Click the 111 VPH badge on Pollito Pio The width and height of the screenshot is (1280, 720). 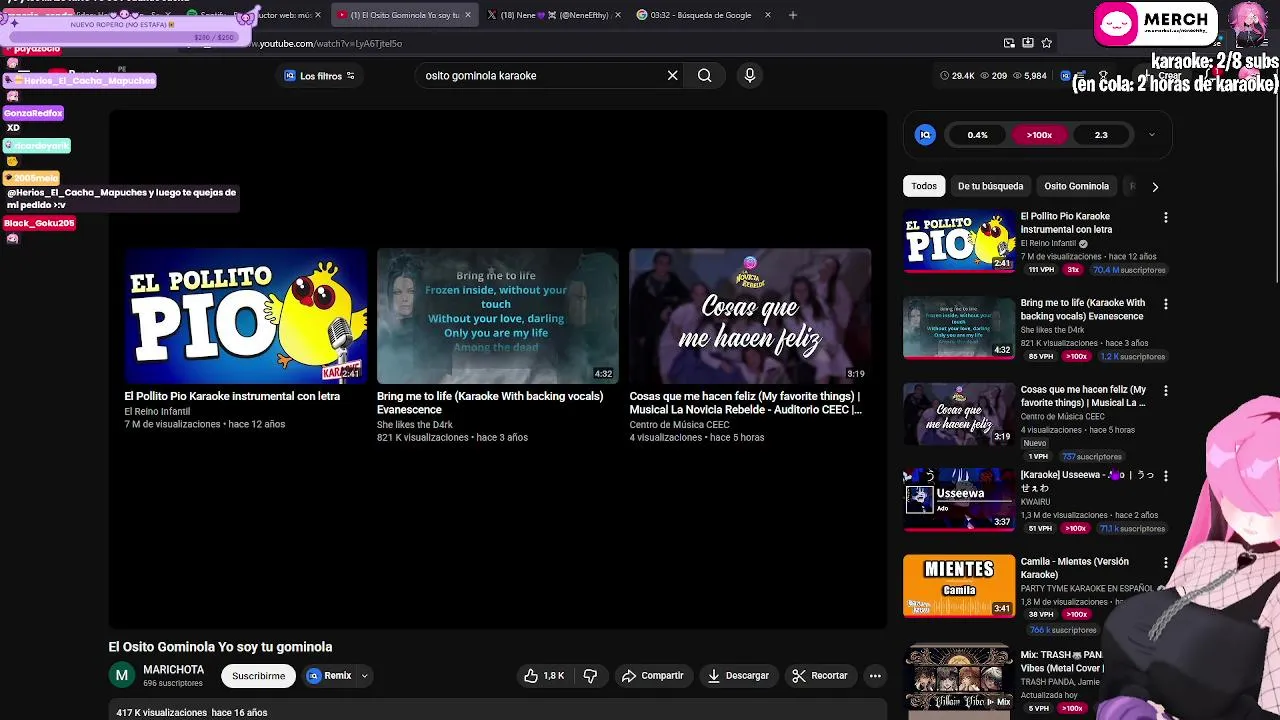click(x=1041, y=270)
